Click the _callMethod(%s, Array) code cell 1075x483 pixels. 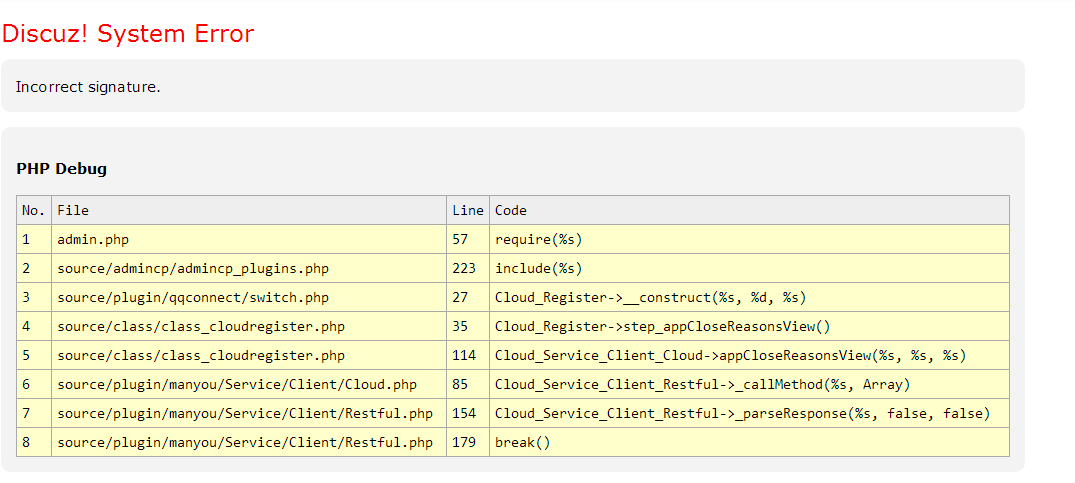(702, 384)
